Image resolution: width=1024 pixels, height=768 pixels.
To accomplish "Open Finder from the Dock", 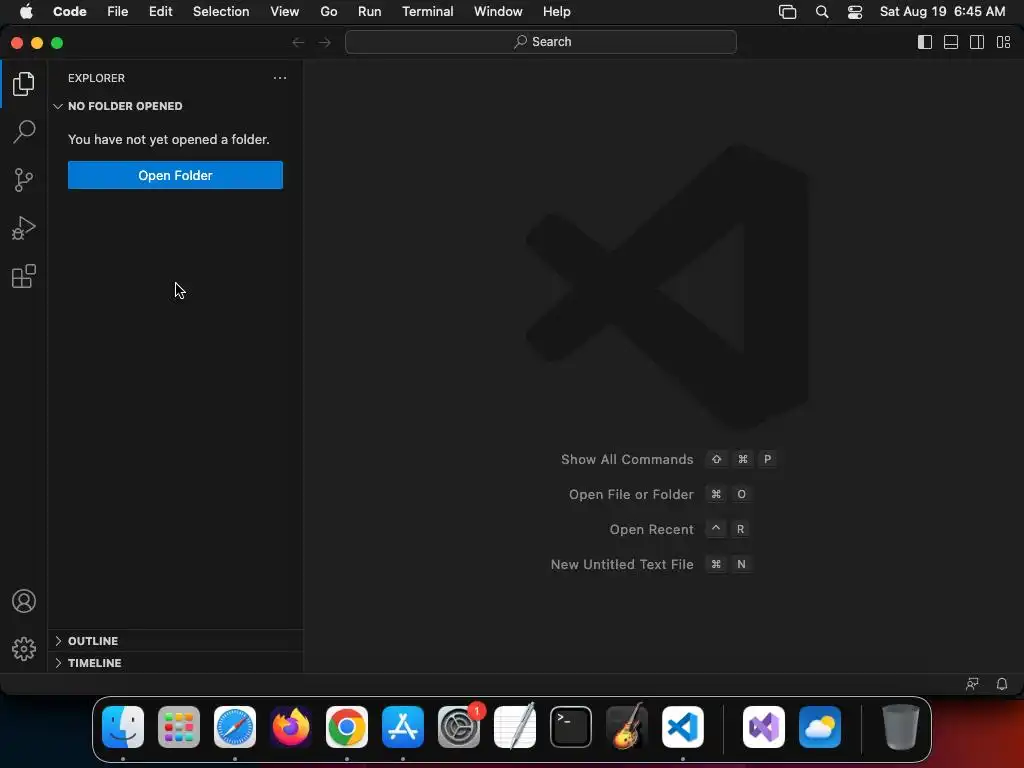I will coord(123,727).
